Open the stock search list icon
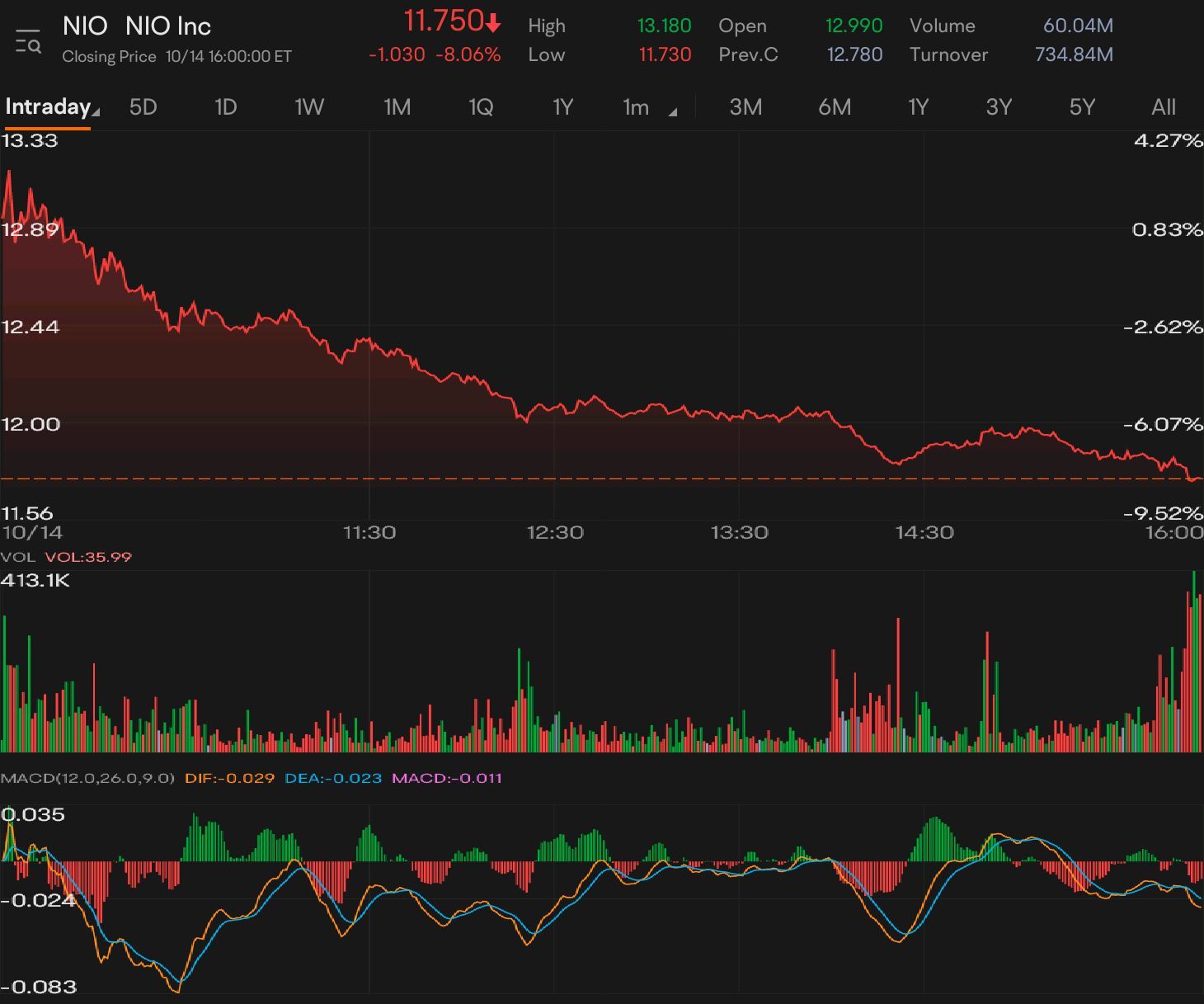 click(28, 41)
